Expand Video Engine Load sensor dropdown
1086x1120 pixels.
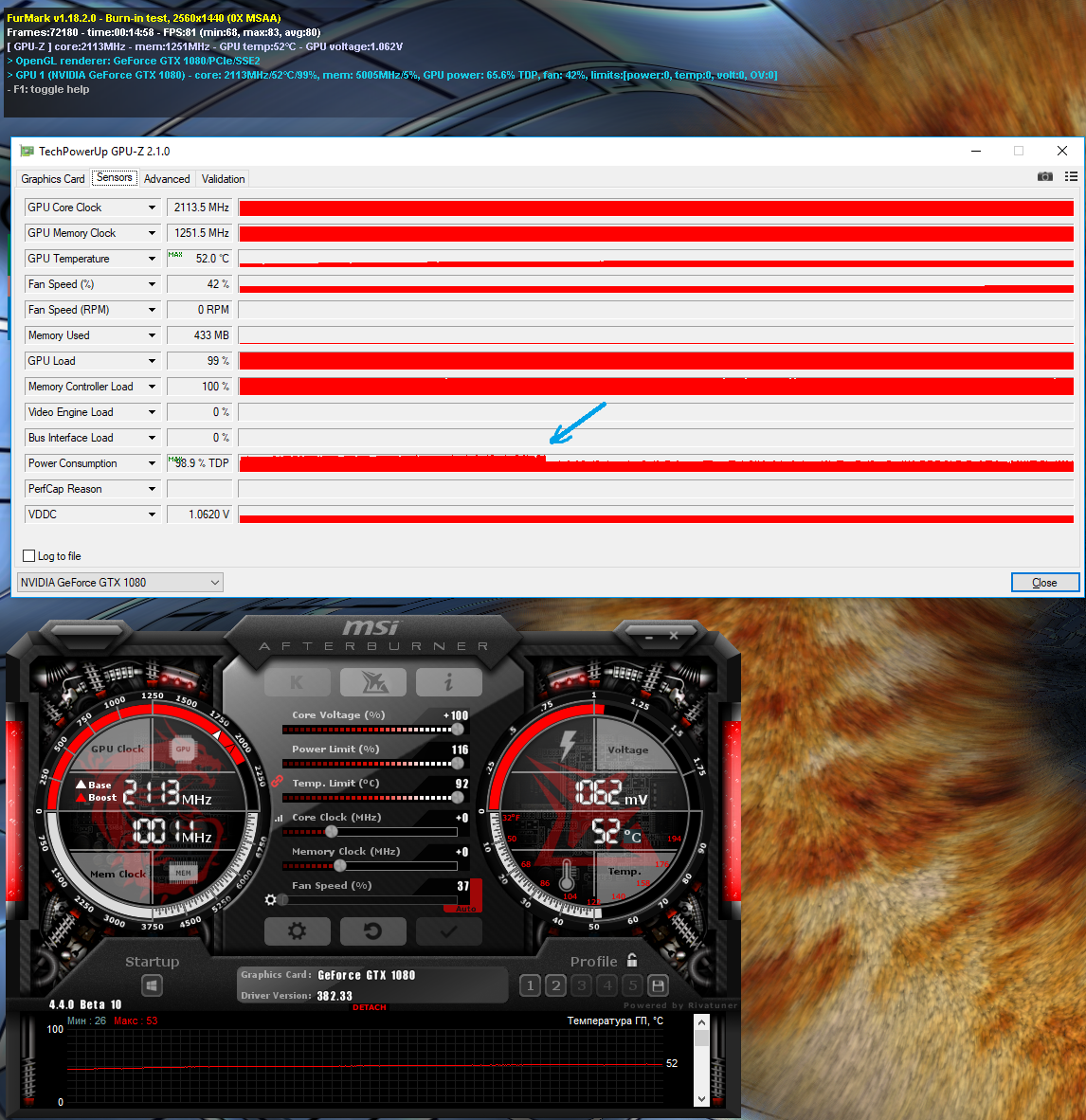pos(152,412)
